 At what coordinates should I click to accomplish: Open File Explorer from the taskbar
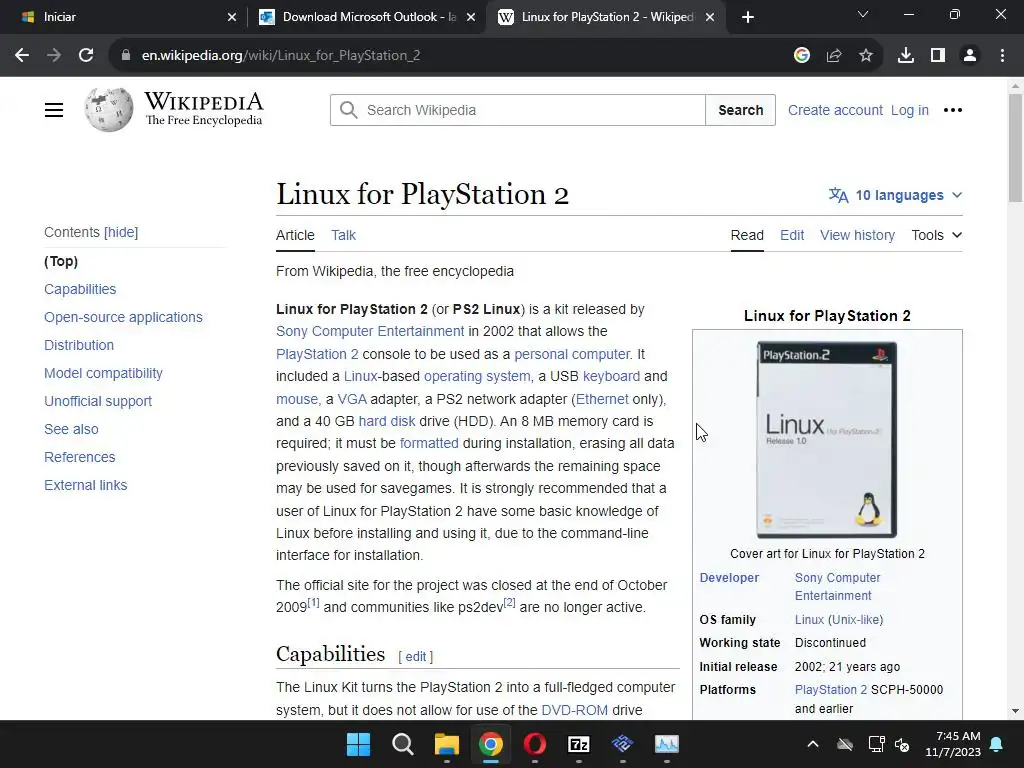tap(447, 744)
